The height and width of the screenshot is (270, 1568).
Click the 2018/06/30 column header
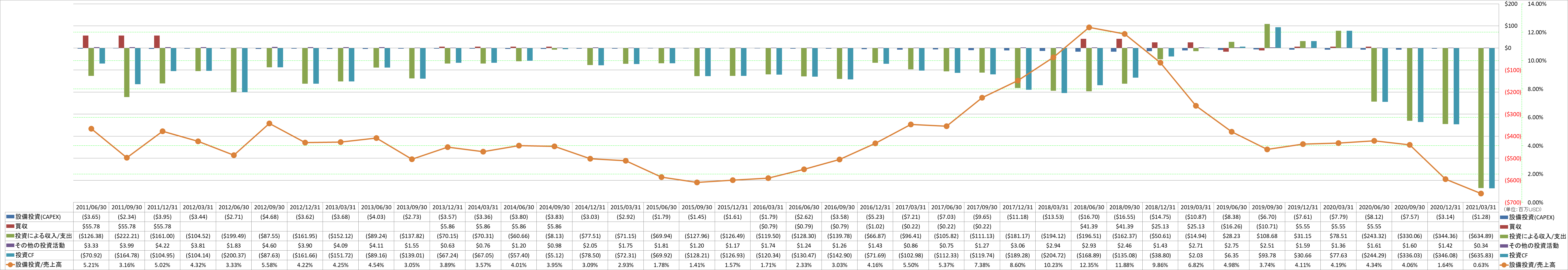[x=1089, y=207]
